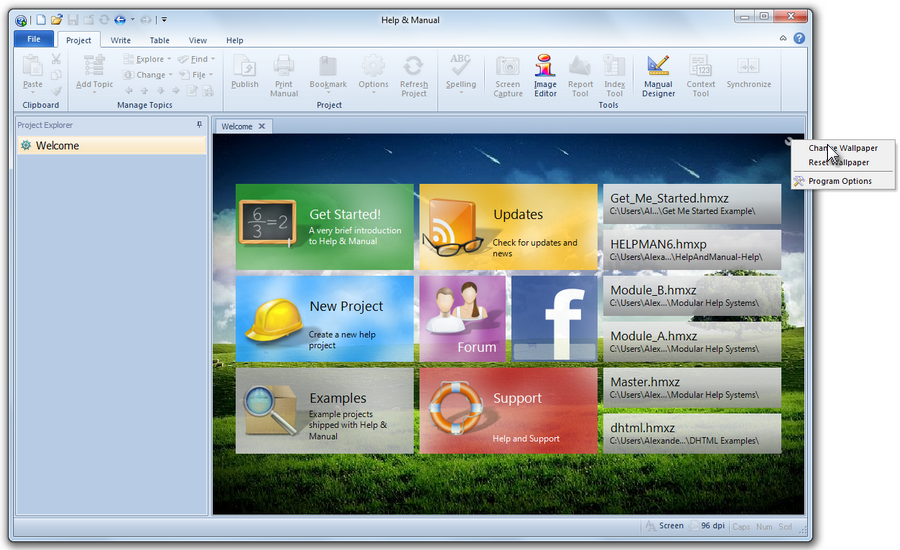Click the Screen indicator in status bar
Screen dimensions: 900x550
[664, 526]
